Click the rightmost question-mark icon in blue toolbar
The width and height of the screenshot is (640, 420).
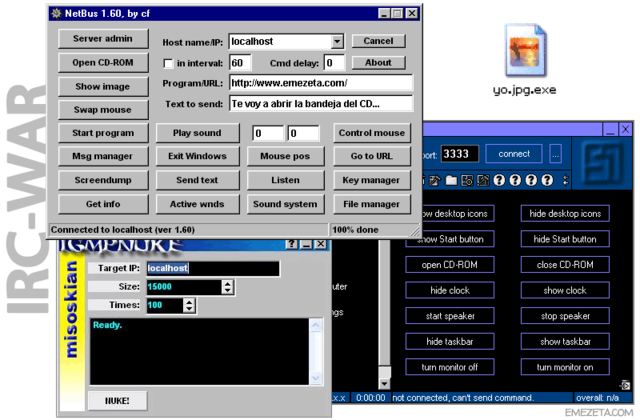click(x=547, y=180)
